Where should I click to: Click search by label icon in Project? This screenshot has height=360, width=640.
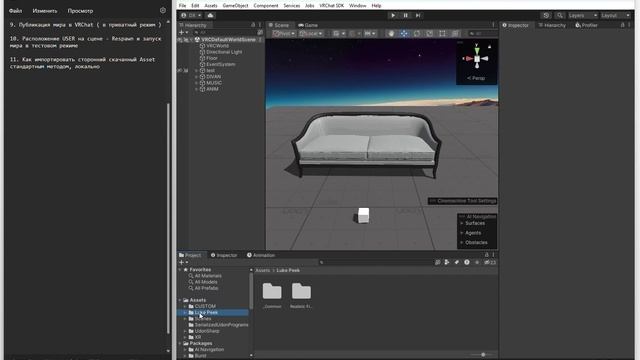[456, 262]
